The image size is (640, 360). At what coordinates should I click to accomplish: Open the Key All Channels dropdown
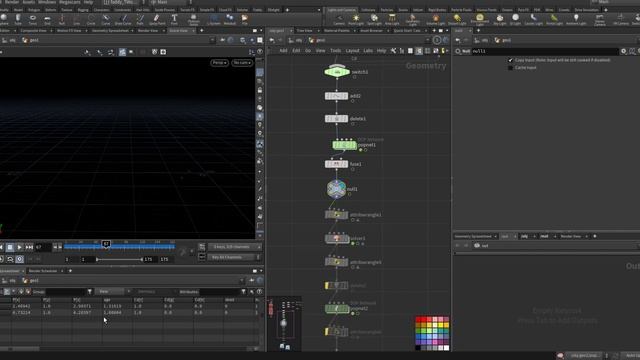[x=234, y=257]
